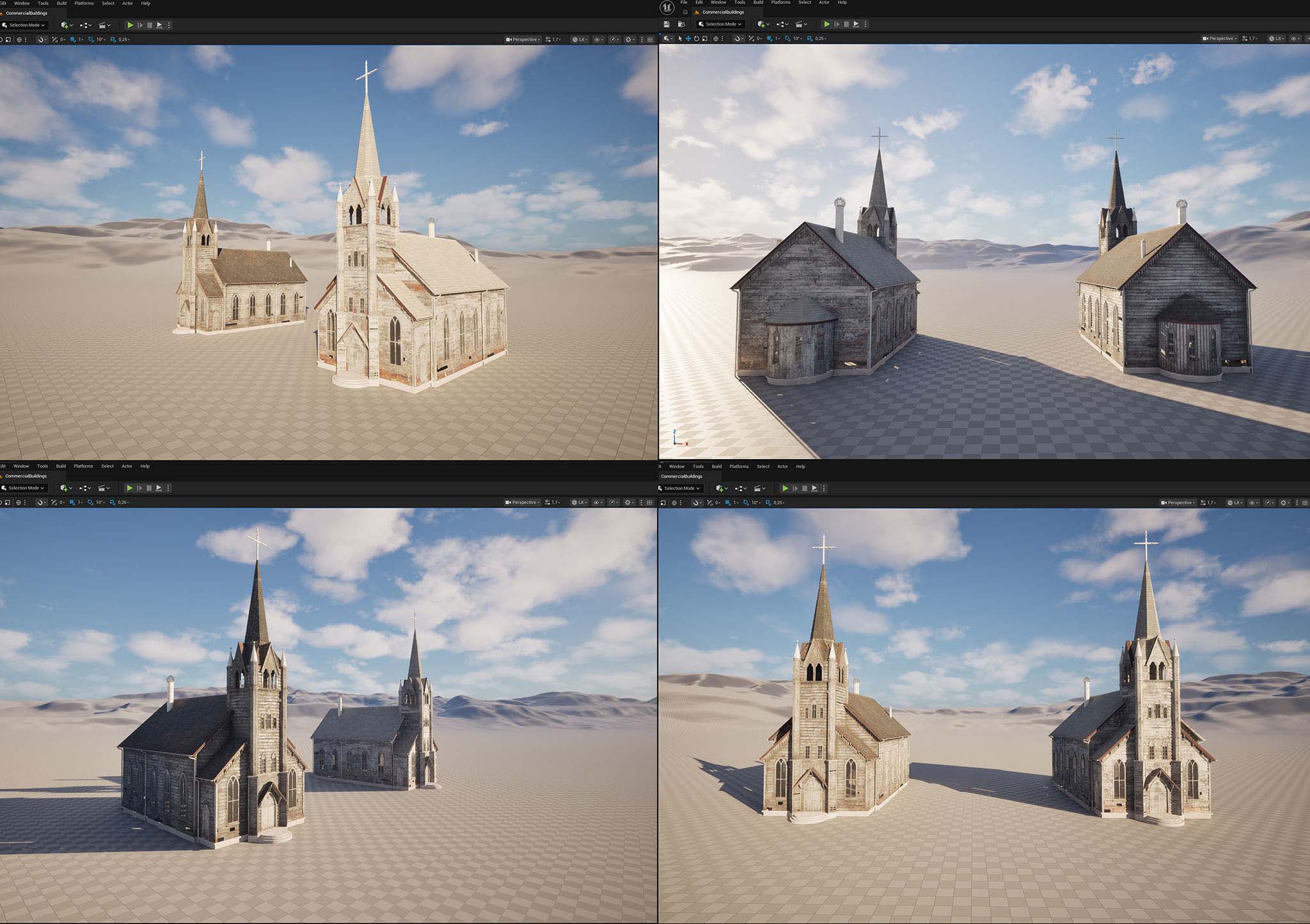
Task: Click Stop button in bottom-right editor toolbar
Action: tap(805, 489)
